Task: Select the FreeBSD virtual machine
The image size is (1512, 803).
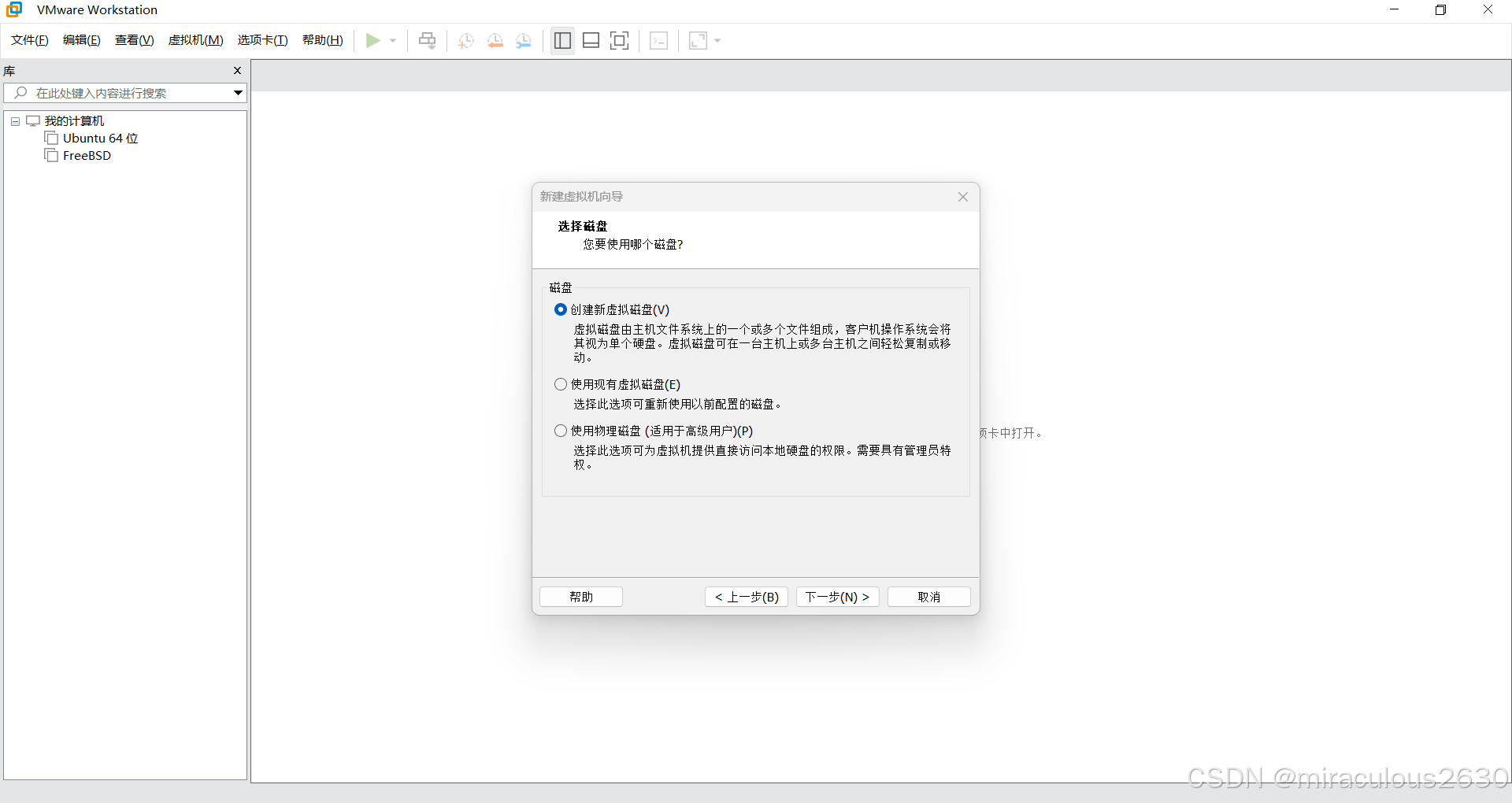Action: [87, 156]
